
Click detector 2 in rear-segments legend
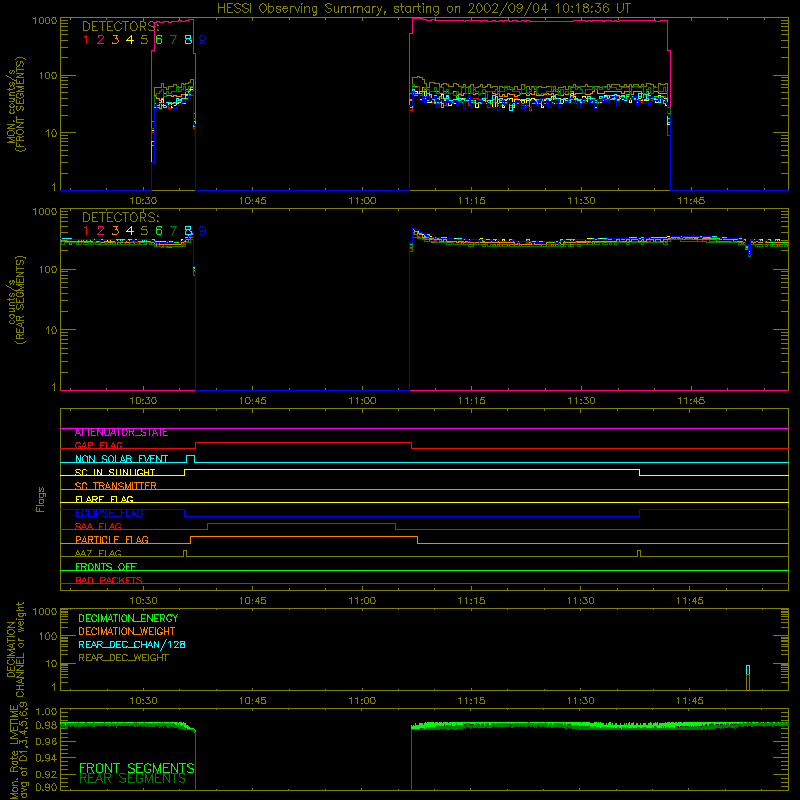[101, 231]
